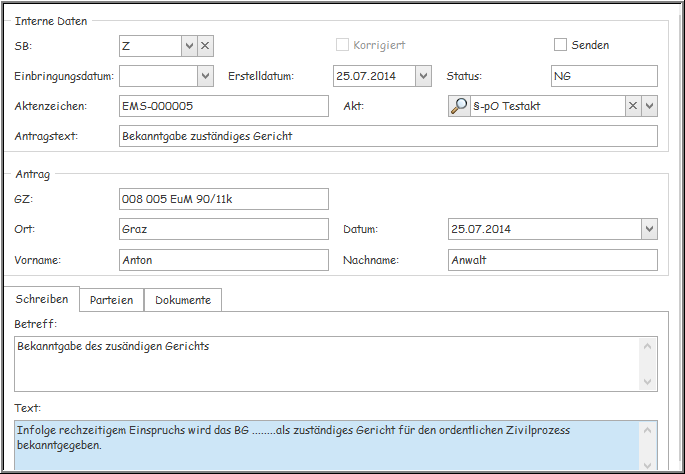Select the Schreiben tab
This screenshot has height=474, width=685.
pyautogui.click(x=42, y=299)
